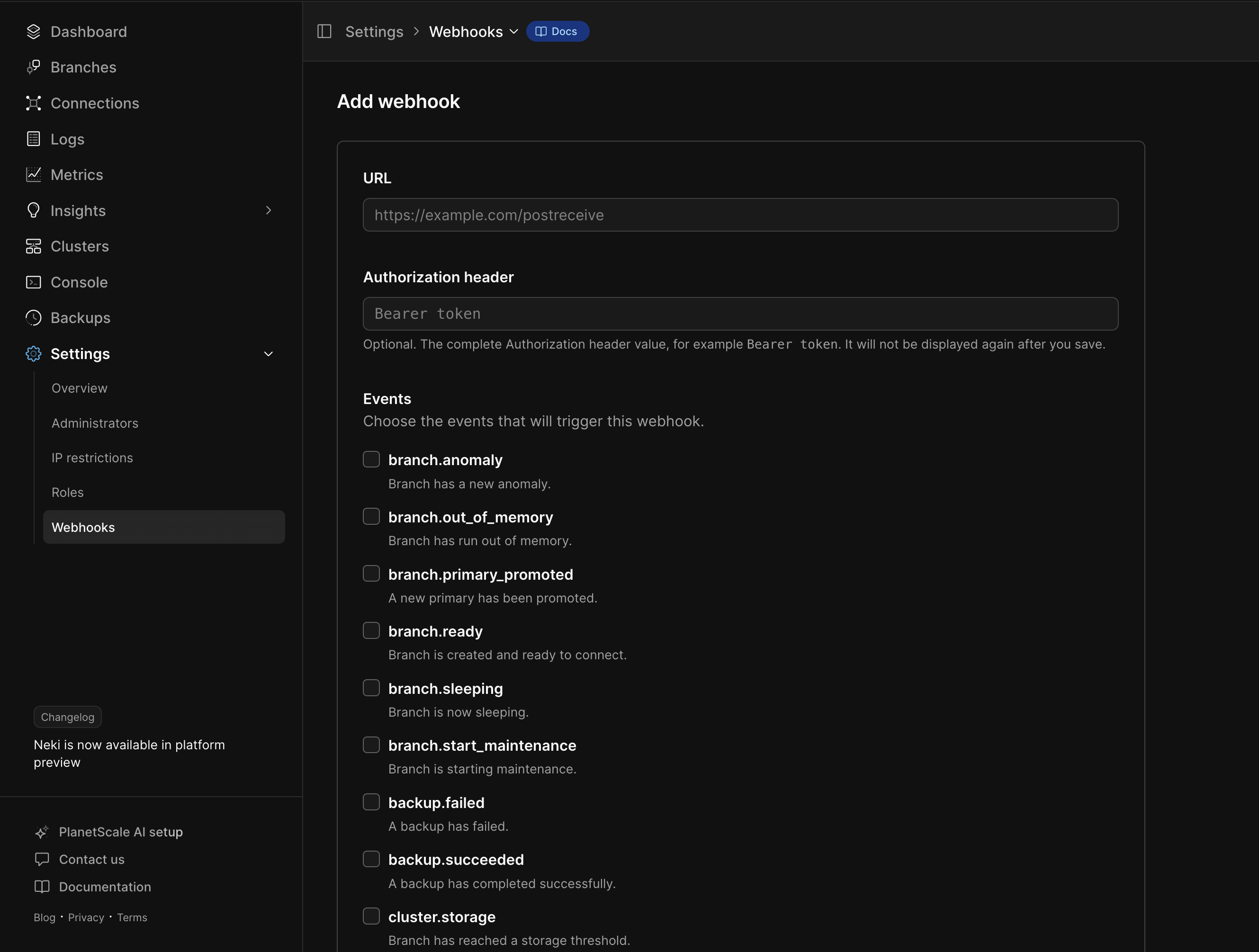Viewport: 1259px width, 952px height.
Task: Enable the backup.failed event checkbox
Action: point(371,802)
